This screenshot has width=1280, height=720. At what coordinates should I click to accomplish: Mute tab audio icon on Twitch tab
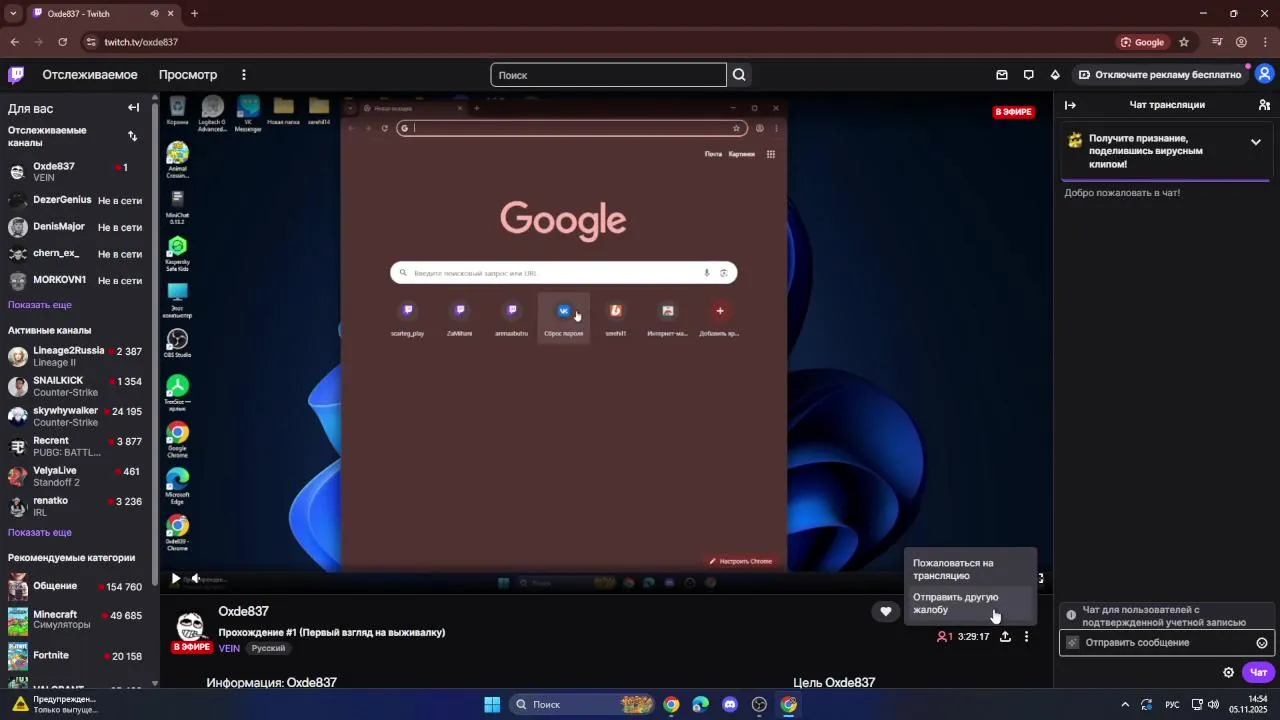[x=154, y=14]
